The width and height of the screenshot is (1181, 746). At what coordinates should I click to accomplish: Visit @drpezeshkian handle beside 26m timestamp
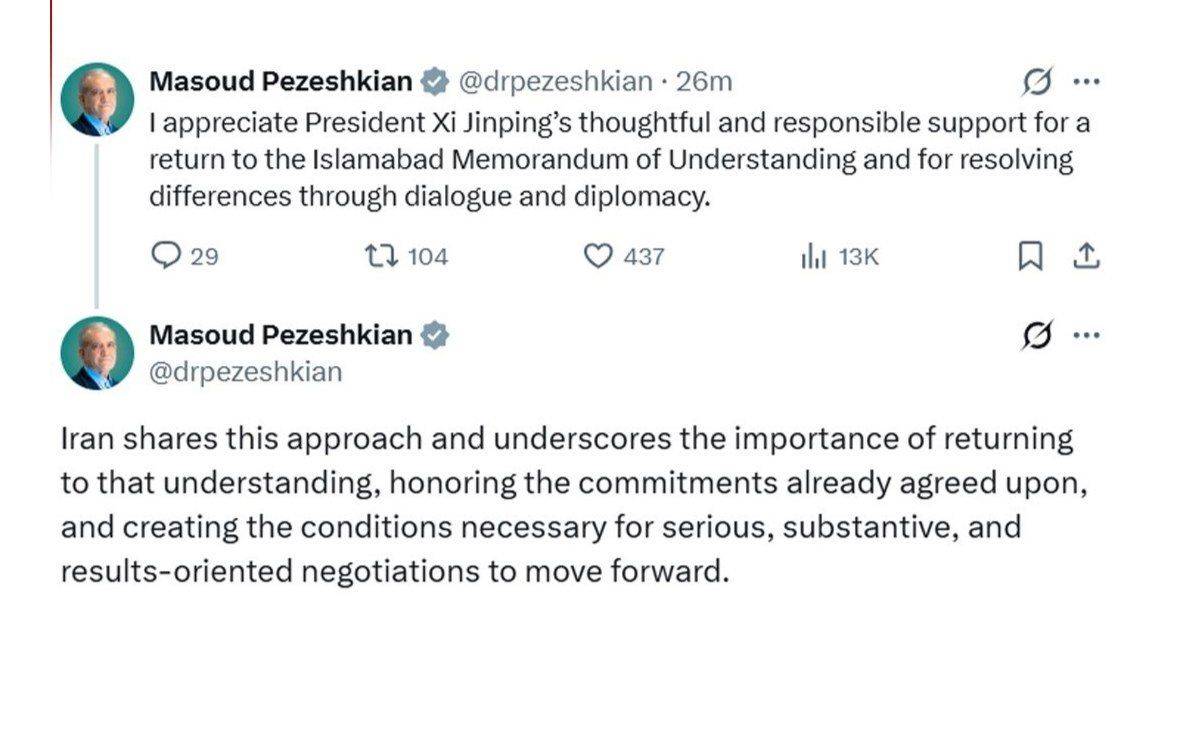coord(555,81)
